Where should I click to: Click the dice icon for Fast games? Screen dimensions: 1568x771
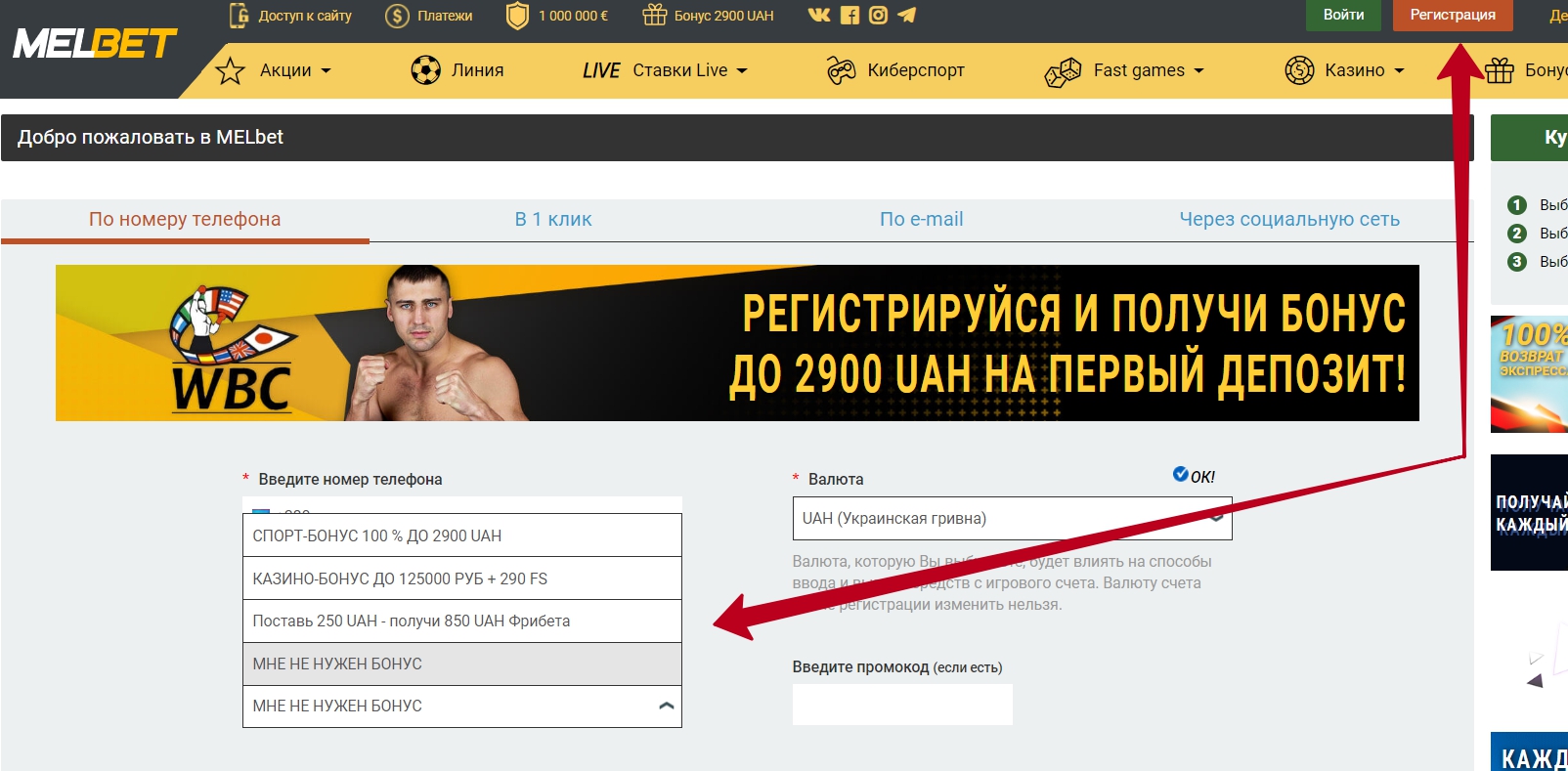pyautogui.click(x=1064, y=71)
